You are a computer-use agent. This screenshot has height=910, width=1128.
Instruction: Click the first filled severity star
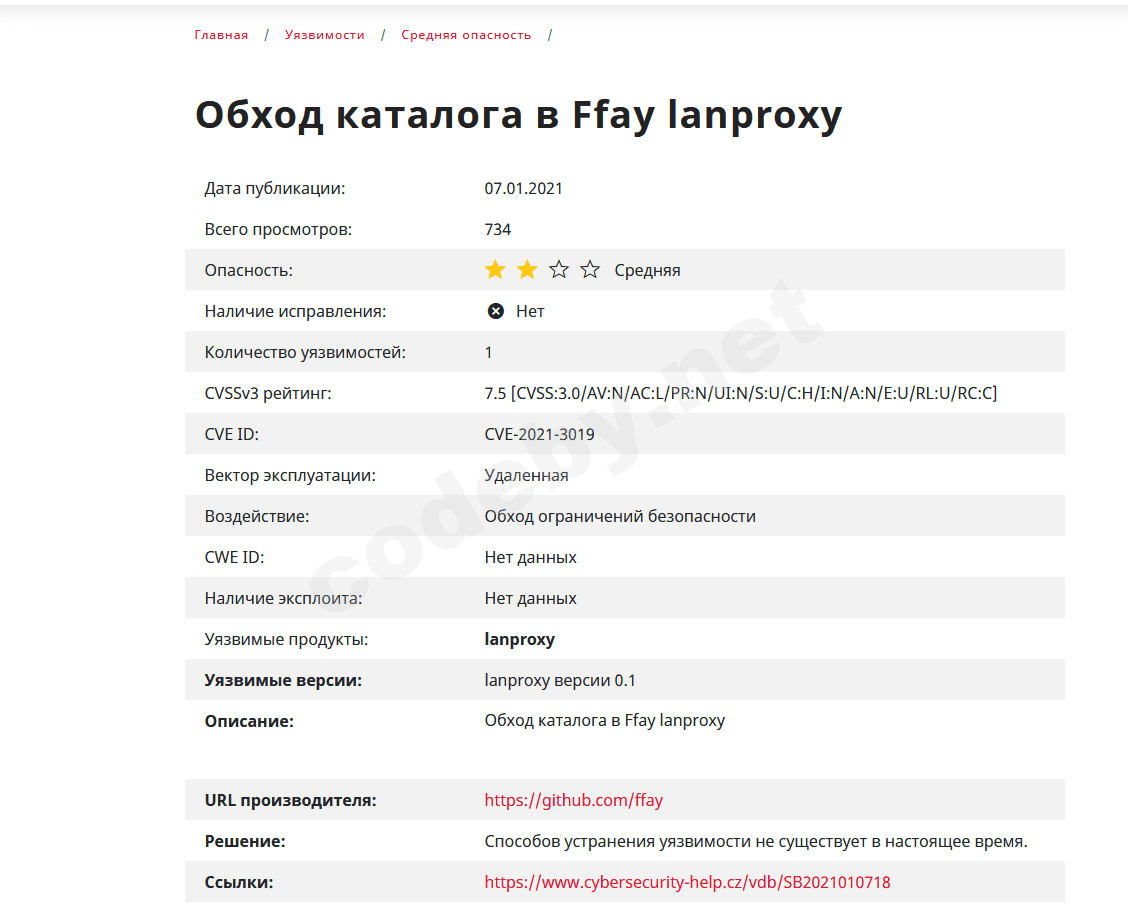pyautogui.click(x=495, y=270)
